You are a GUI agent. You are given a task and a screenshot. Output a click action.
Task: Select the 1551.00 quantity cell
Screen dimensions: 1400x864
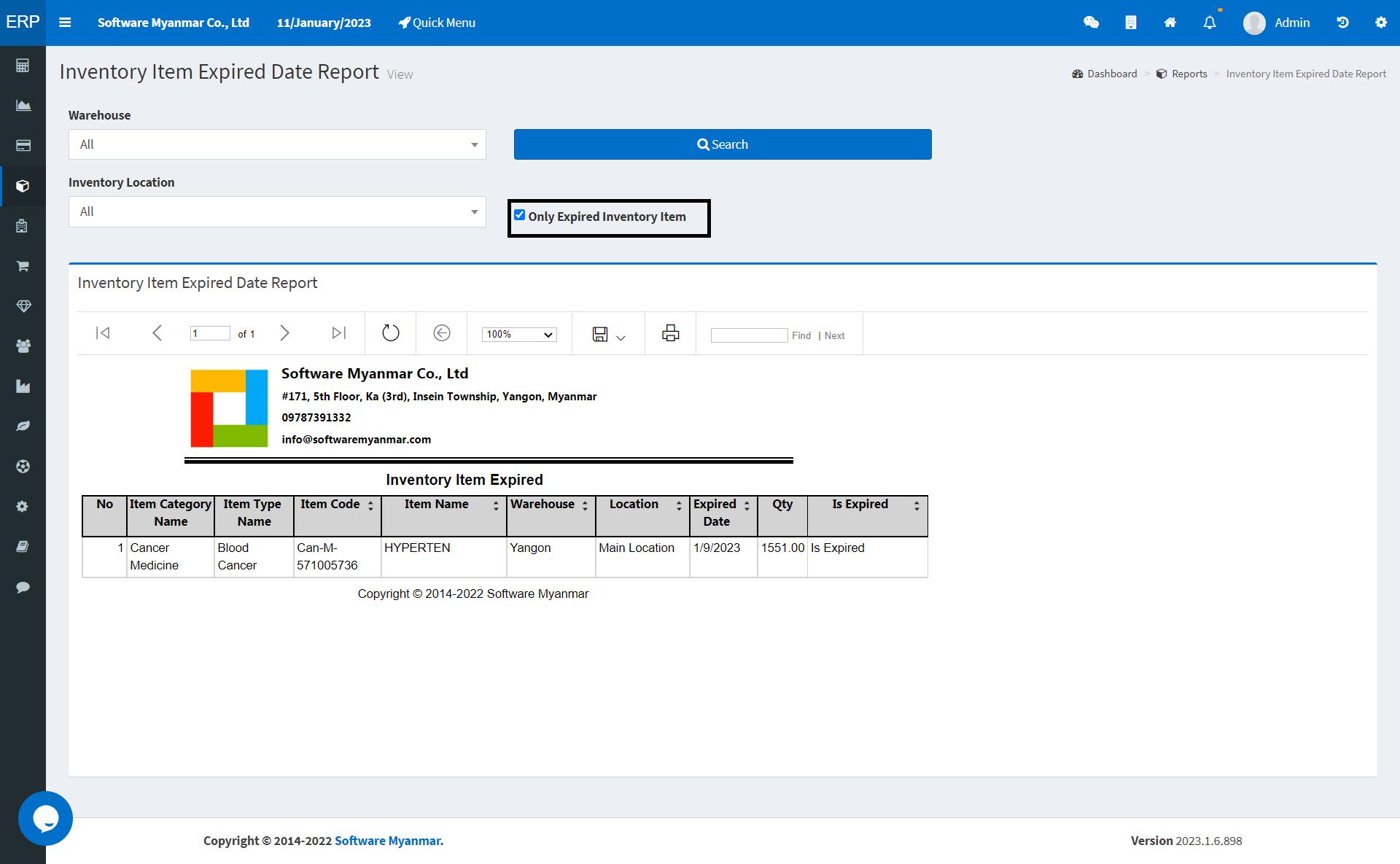pyautogui.click(x=782, y=557)
